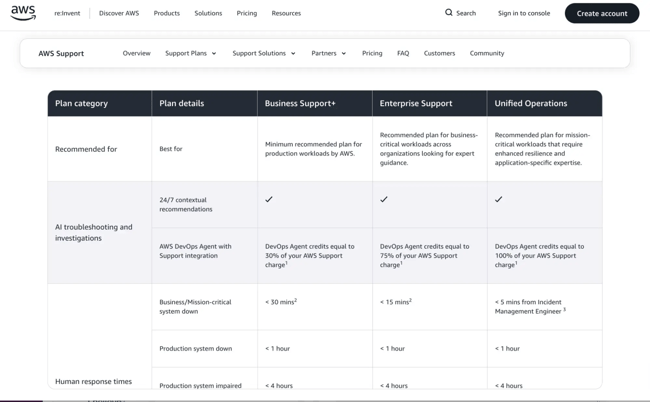Screen dimensions: 650x402
Task: Open Community tab in sub-navigation
Action: point(487,53)
